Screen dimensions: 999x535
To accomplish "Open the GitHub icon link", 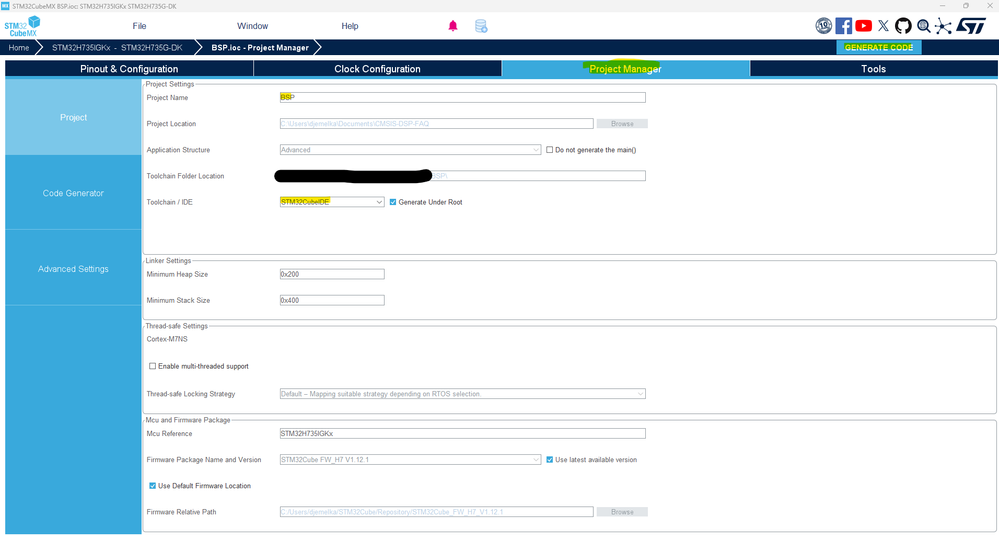I will [x=903, y=26].
